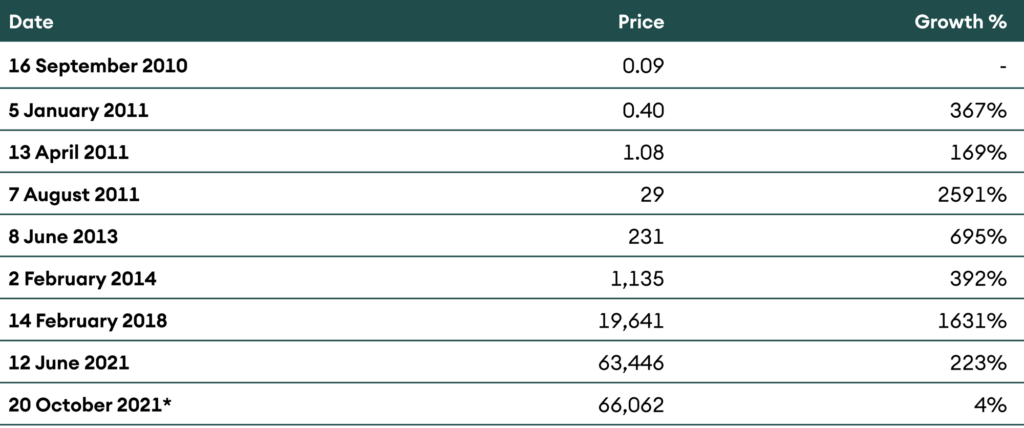This screenshot has height=428, width=1024.
Task: Select the 2 February 2014 date cell
Action: point(82,280)
